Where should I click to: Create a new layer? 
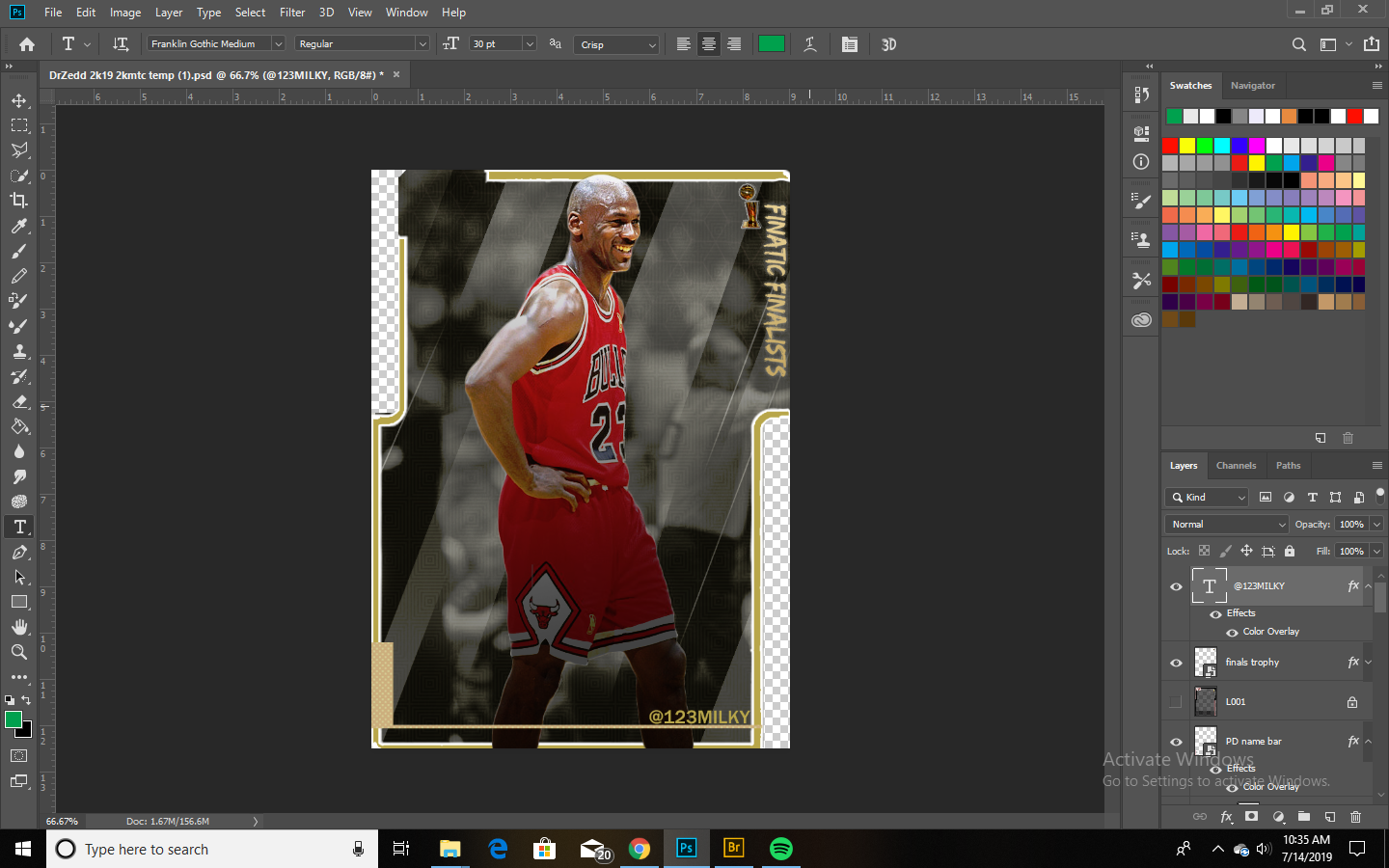pos(1330,817)
